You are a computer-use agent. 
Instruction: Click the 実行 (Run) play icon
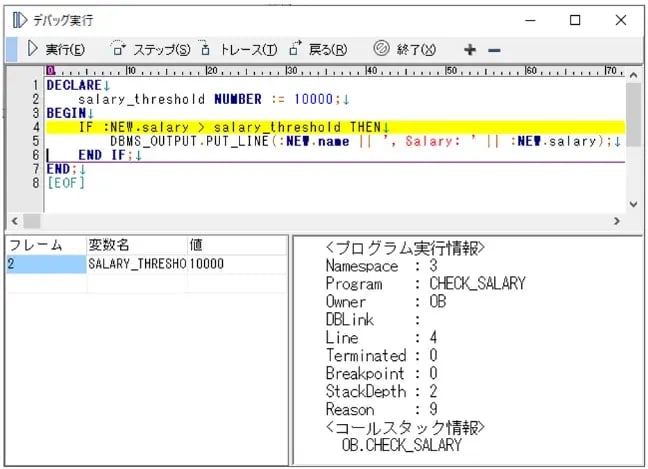click(32, 49)
